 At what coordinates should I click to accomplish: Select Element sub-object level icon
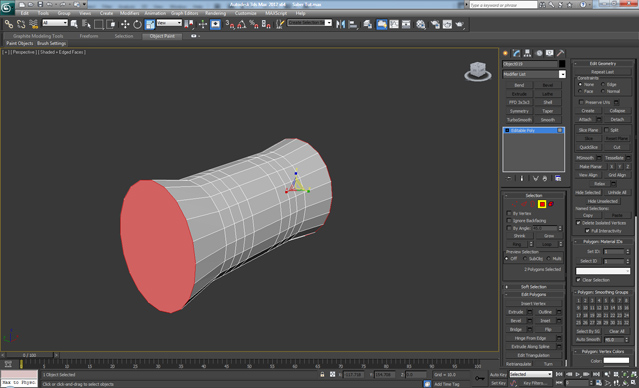click(x=551, y=204)
